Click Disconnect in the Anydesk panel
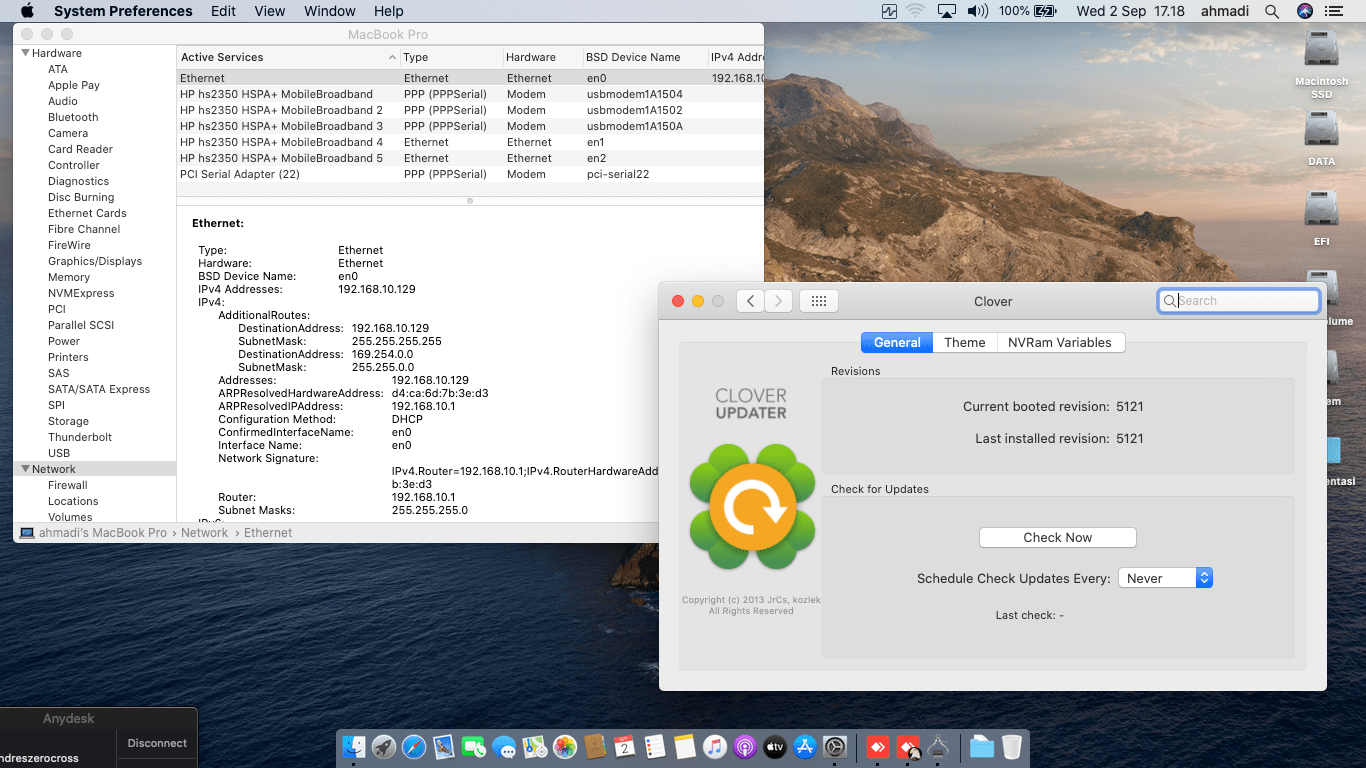 pos(157,743)
